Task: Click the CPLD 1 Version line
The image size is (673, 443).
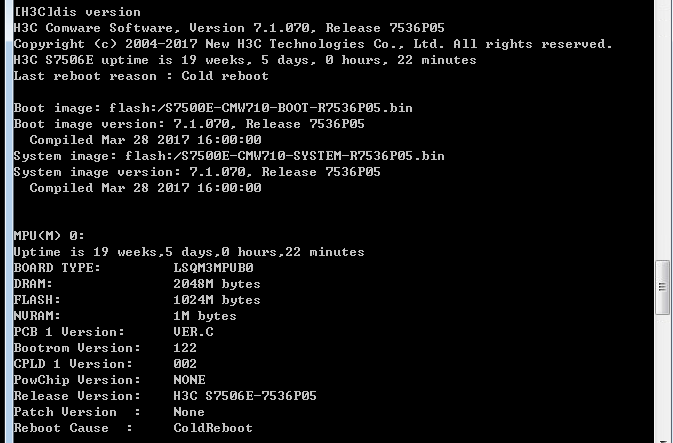Action: point(105,364)
